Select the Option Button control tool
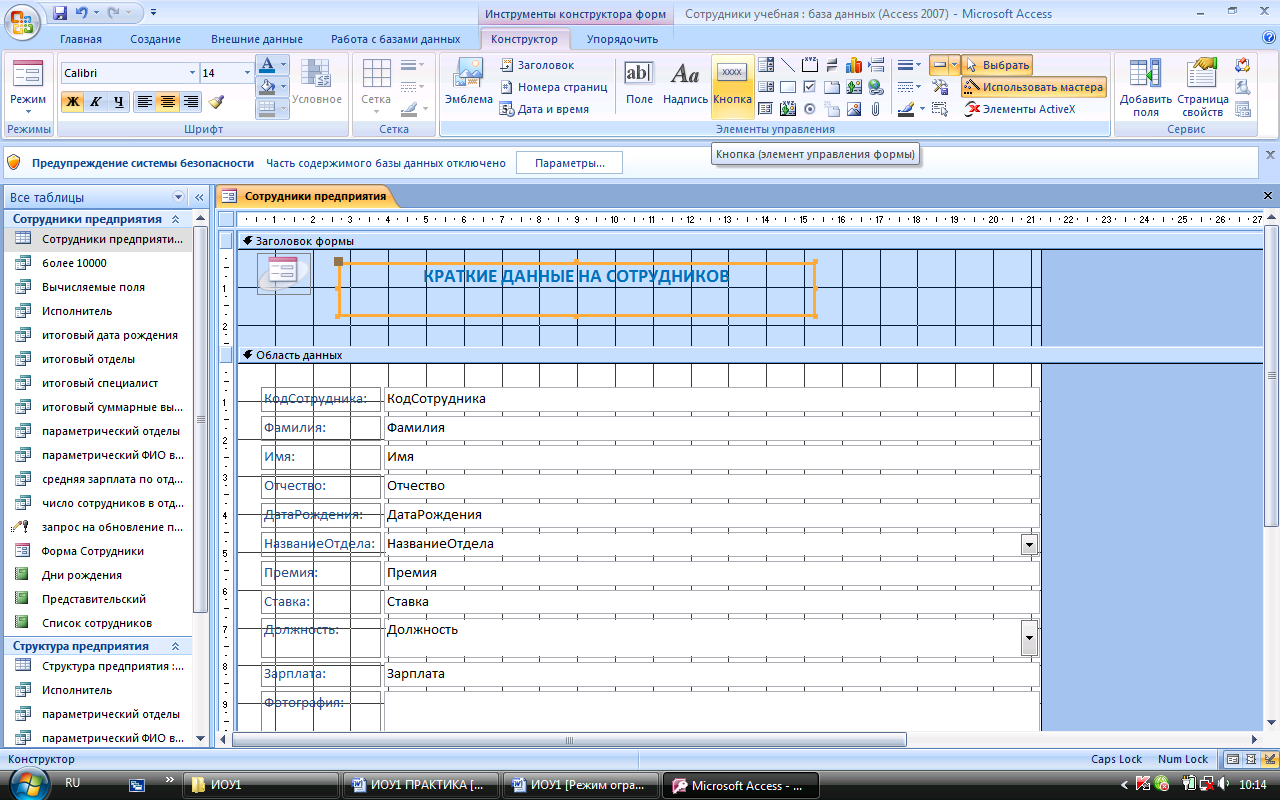 click(x=810, y=109)
